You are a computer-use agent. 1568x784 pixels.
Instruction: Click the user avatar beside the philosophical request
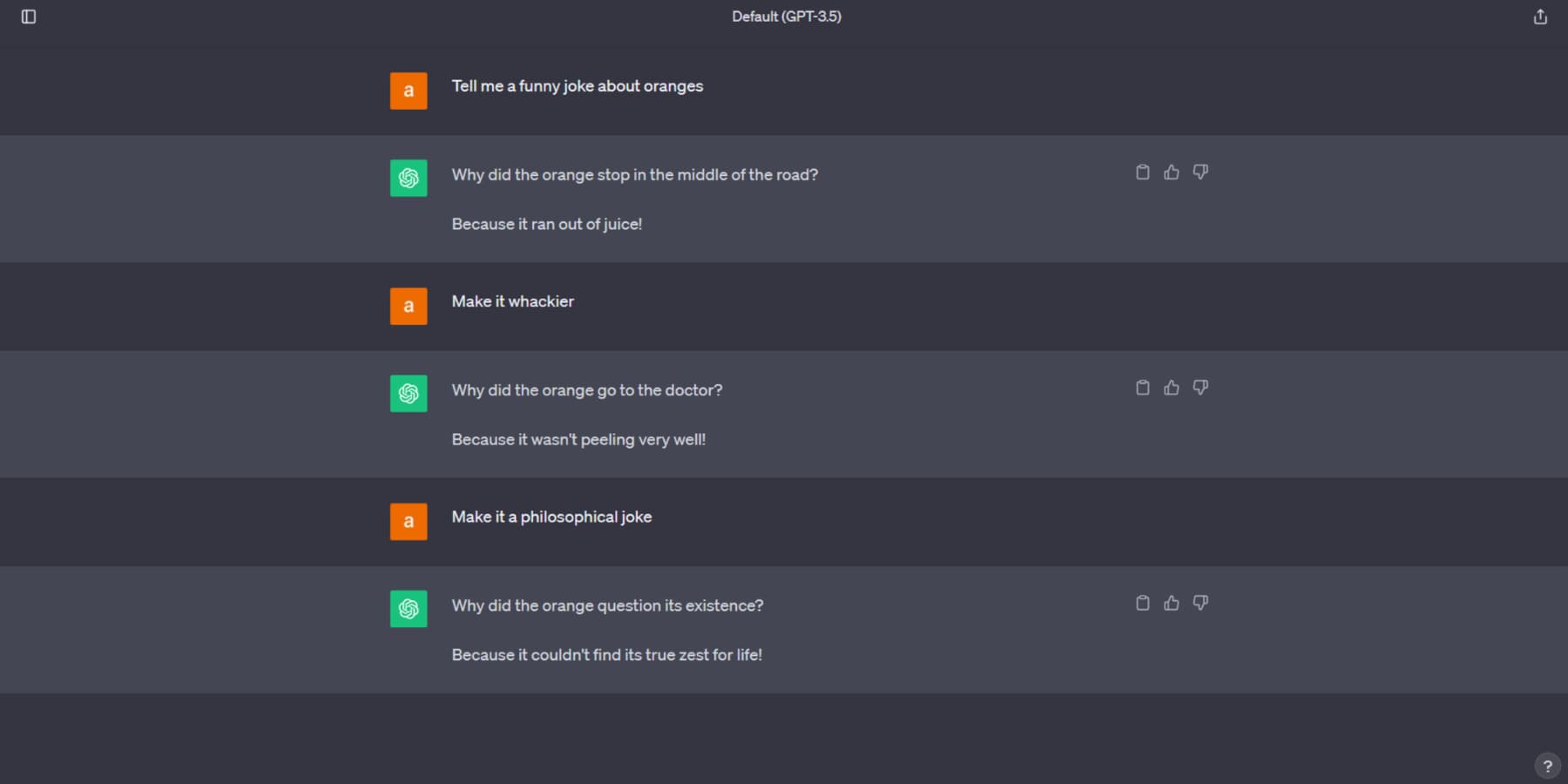[408, 521]
